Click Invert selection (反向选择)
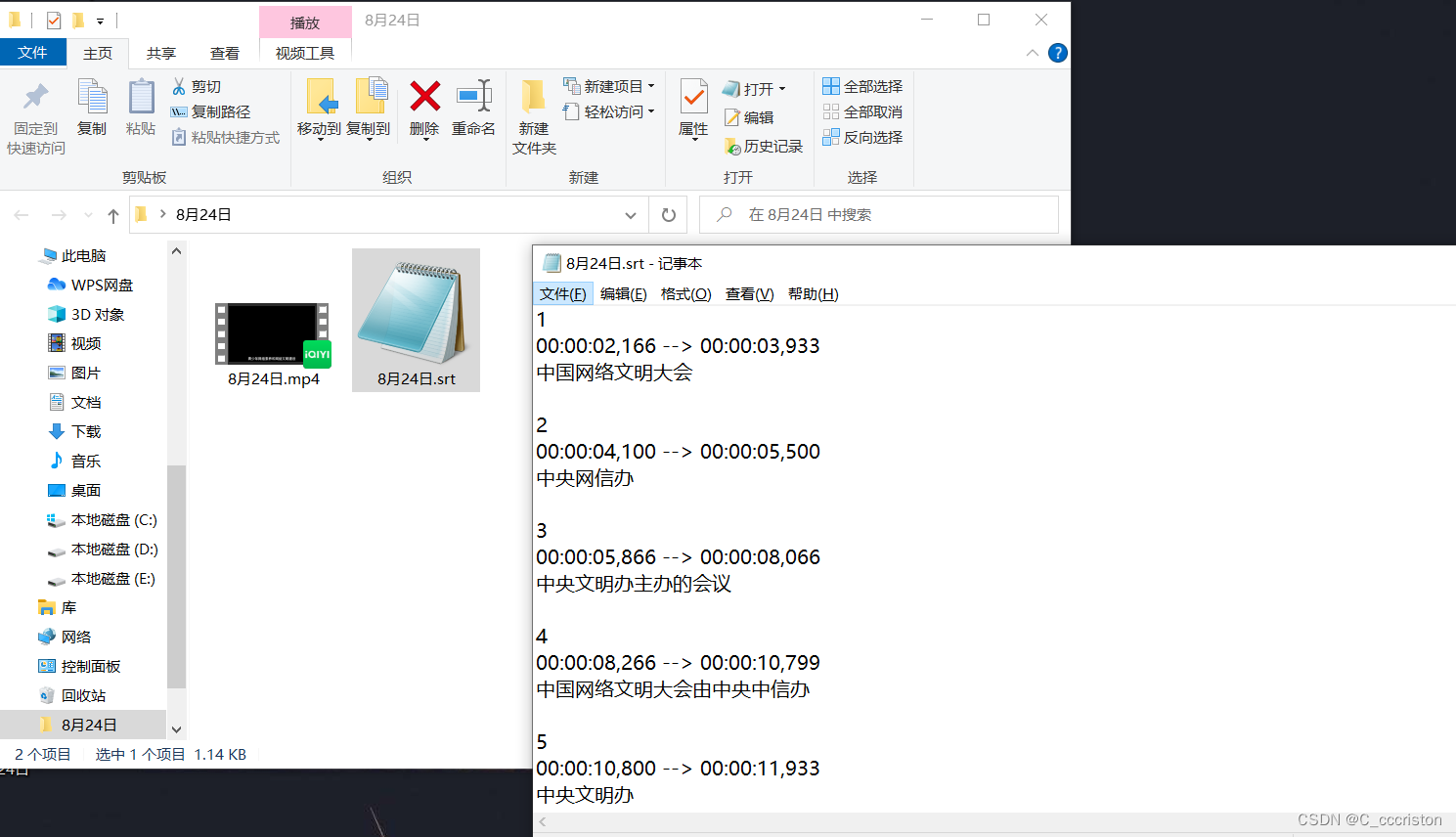1456x837 pixels. [862, 137]
